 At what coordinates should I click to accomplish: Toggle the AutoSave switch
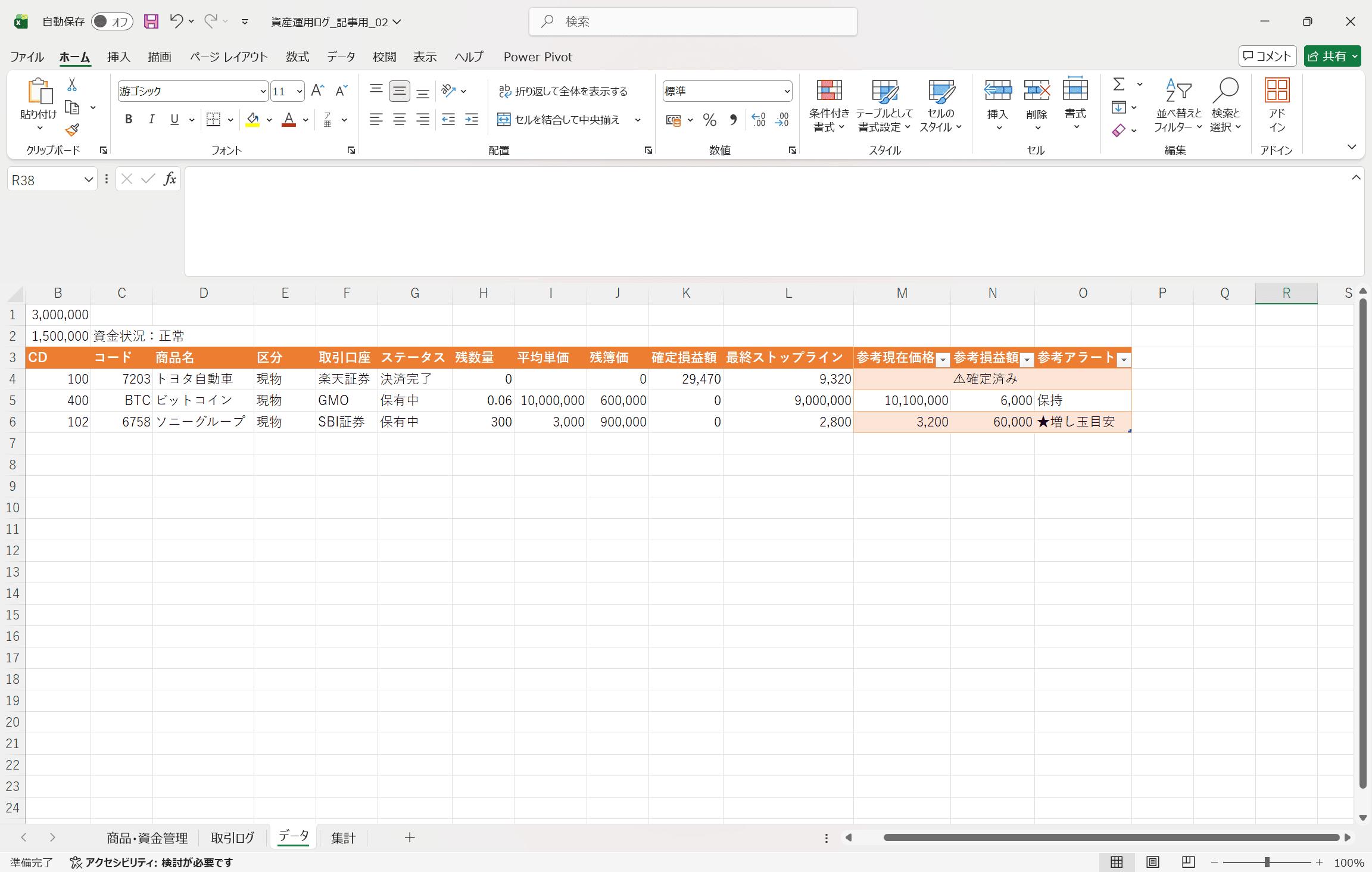112,22
